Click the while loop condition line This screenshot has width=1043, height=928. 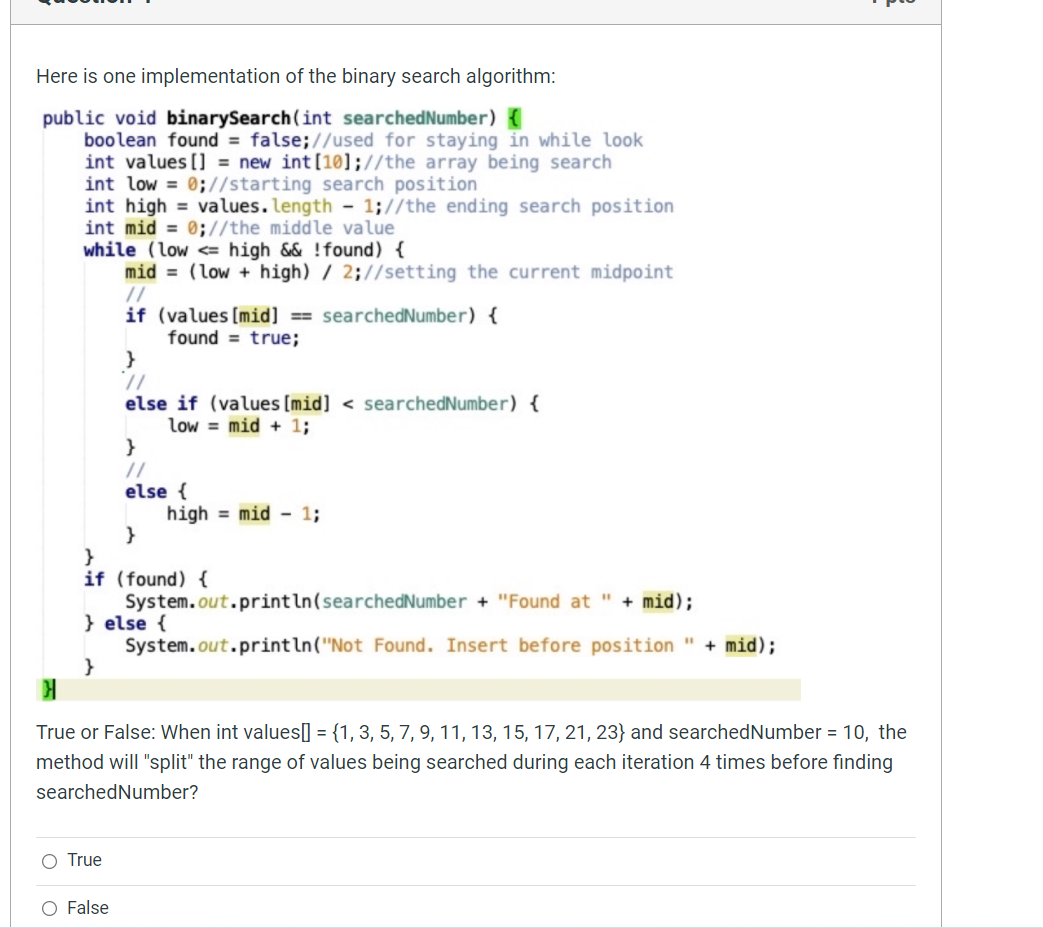point(230,250)
